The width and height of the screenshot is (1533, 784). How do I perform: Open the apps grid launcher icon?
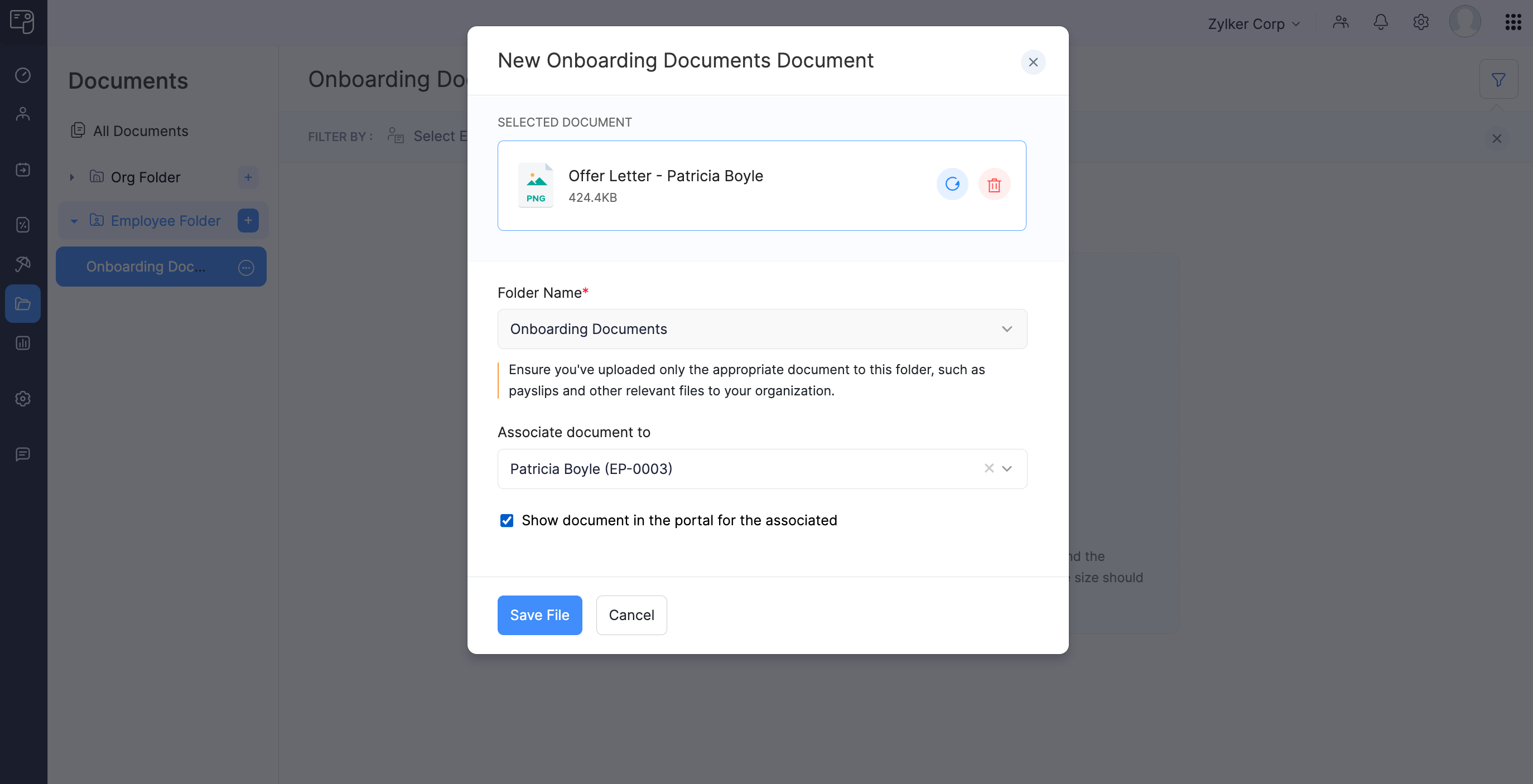click(x=1512, y=23)
